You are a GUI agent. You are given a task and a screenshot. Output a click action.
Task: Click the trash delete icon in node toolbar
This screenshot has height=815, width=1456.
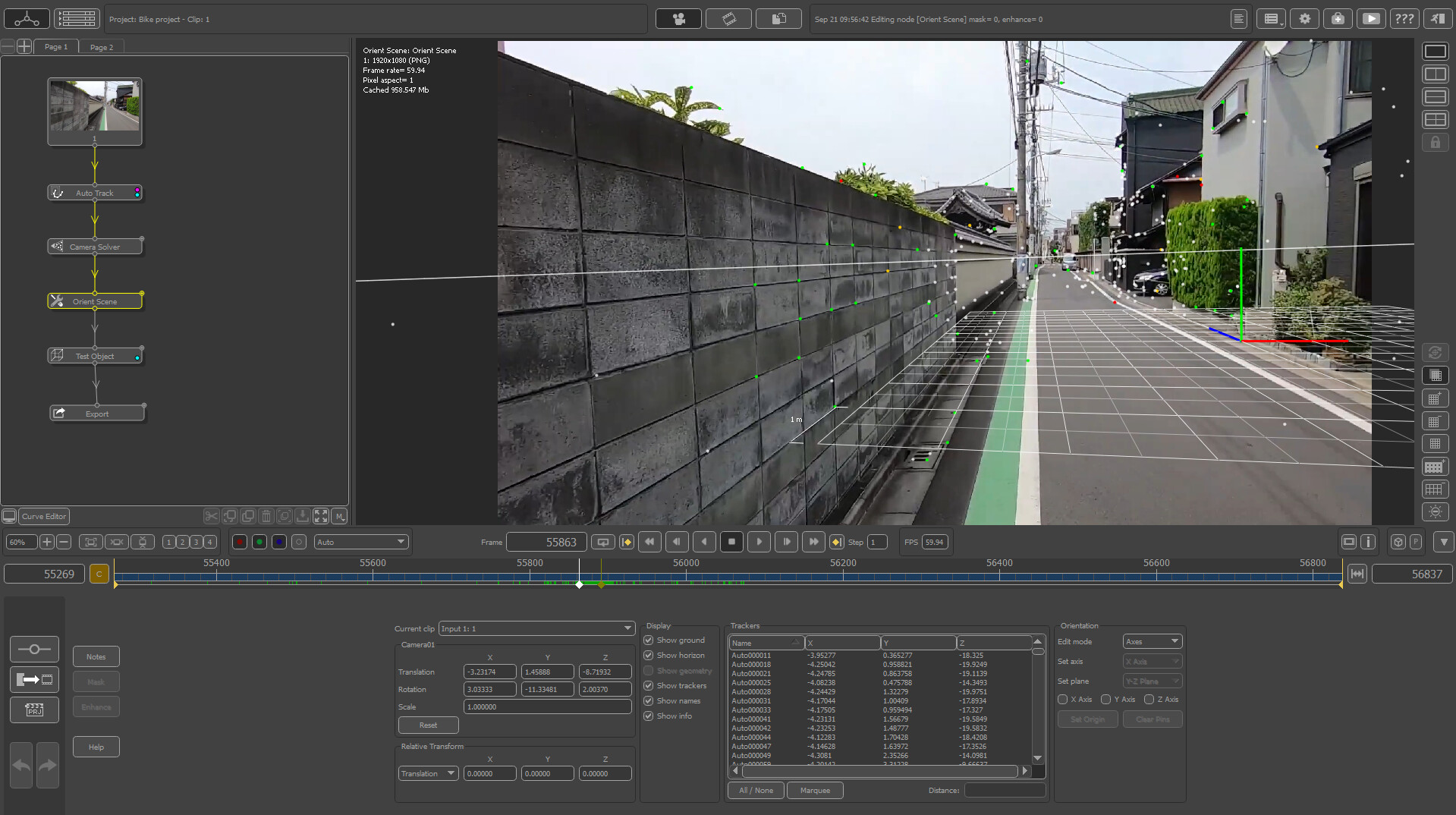[x=266, y=516]
